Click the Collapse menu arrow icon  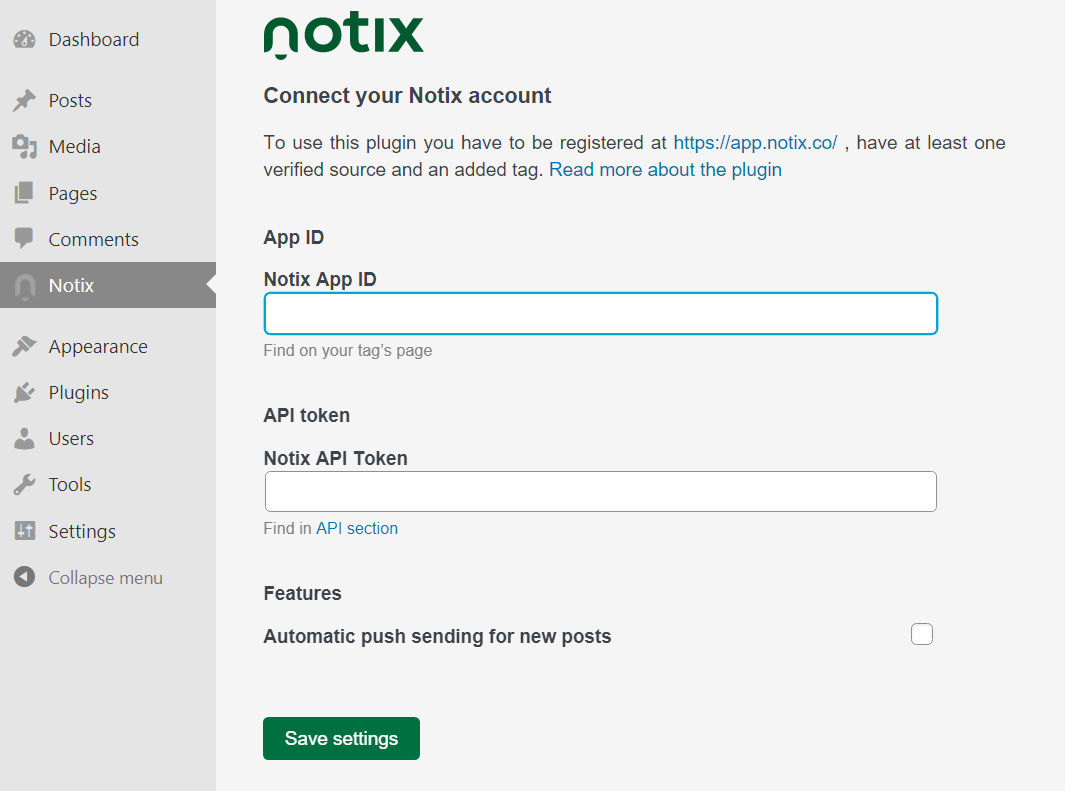[24, 577]
